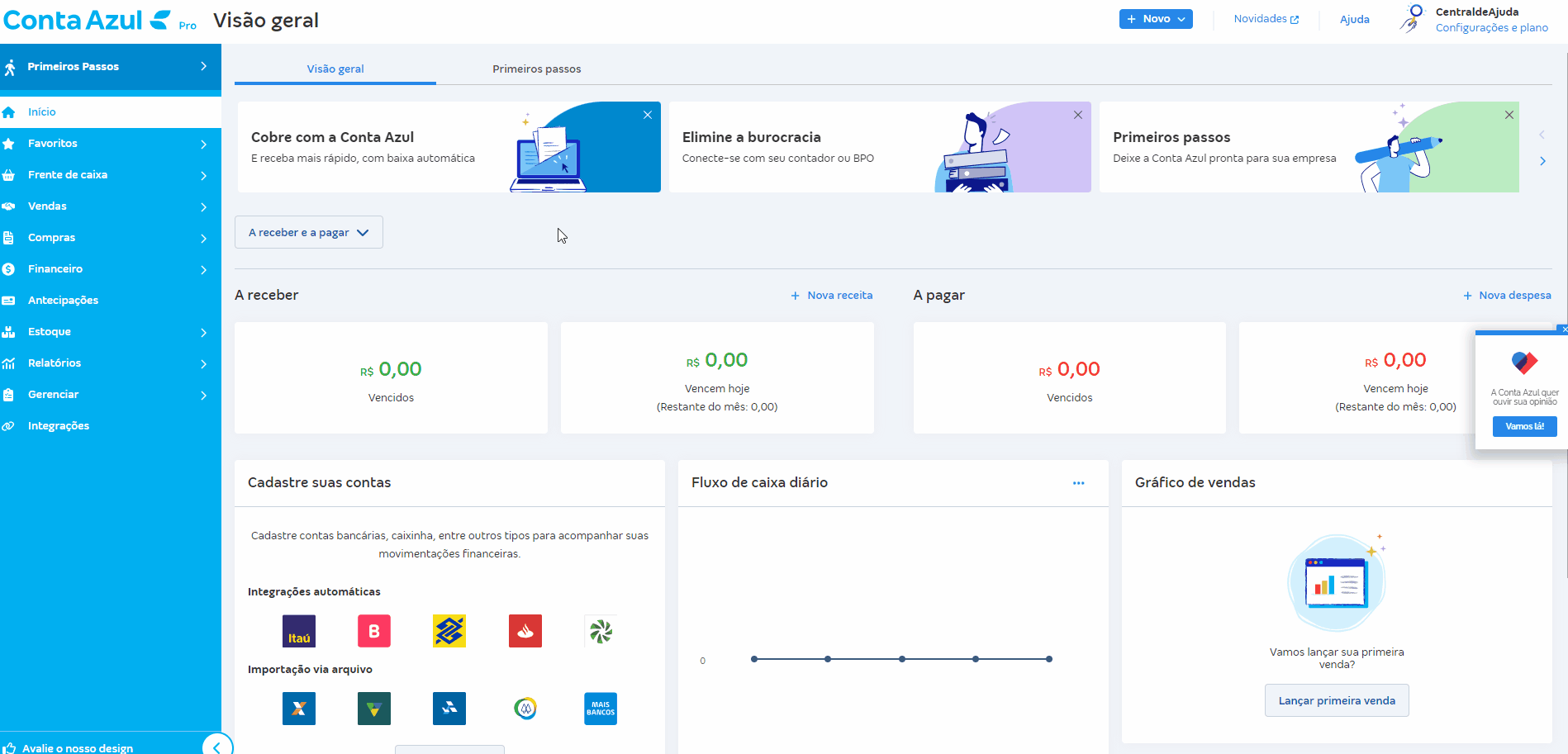Expand the Relatórios submenu chevron

[x=203, y=363]
